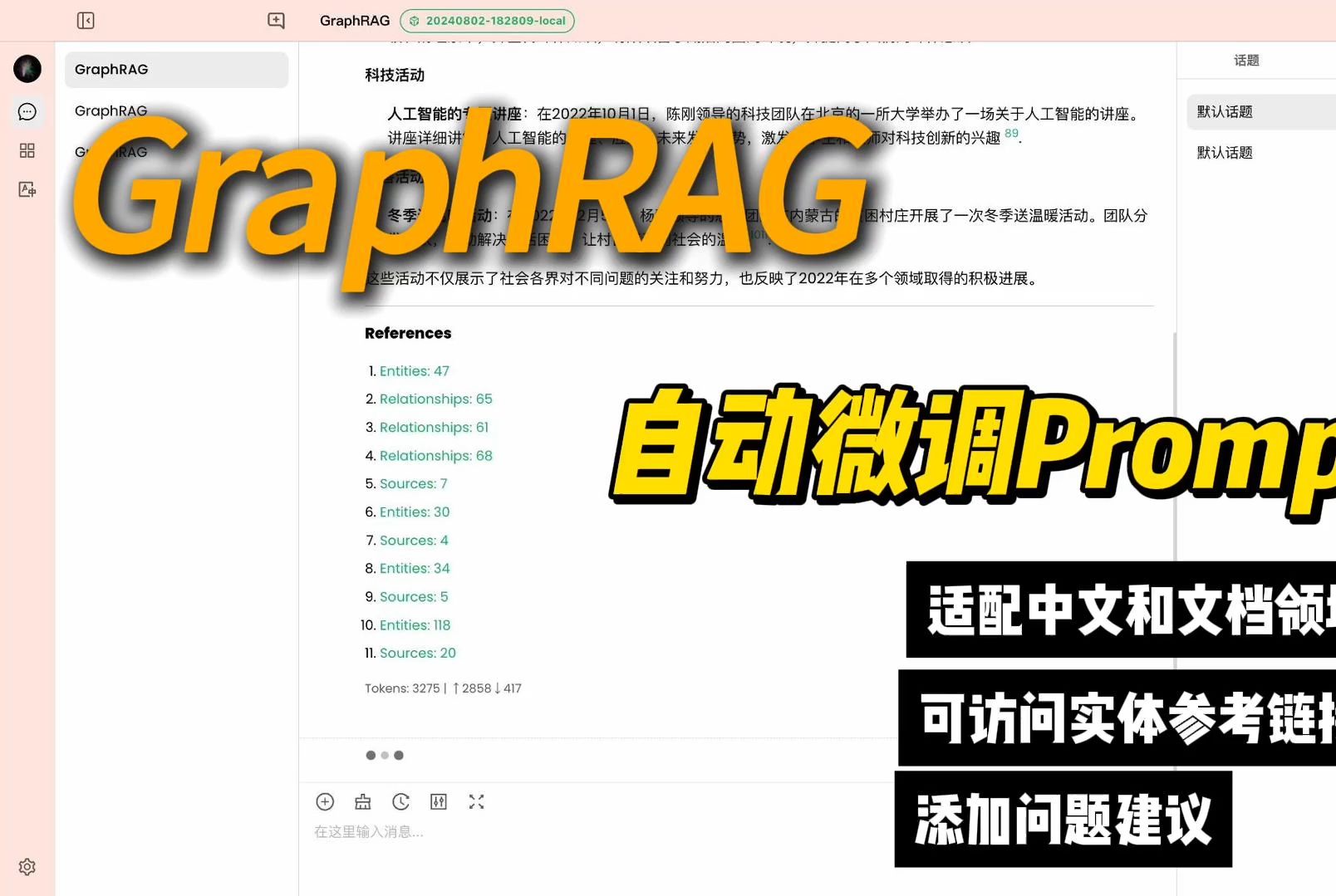Viewport: 1336px width, 896px height.
Task: Select the highlighted GraphRAG session
Action: point(176,70)
